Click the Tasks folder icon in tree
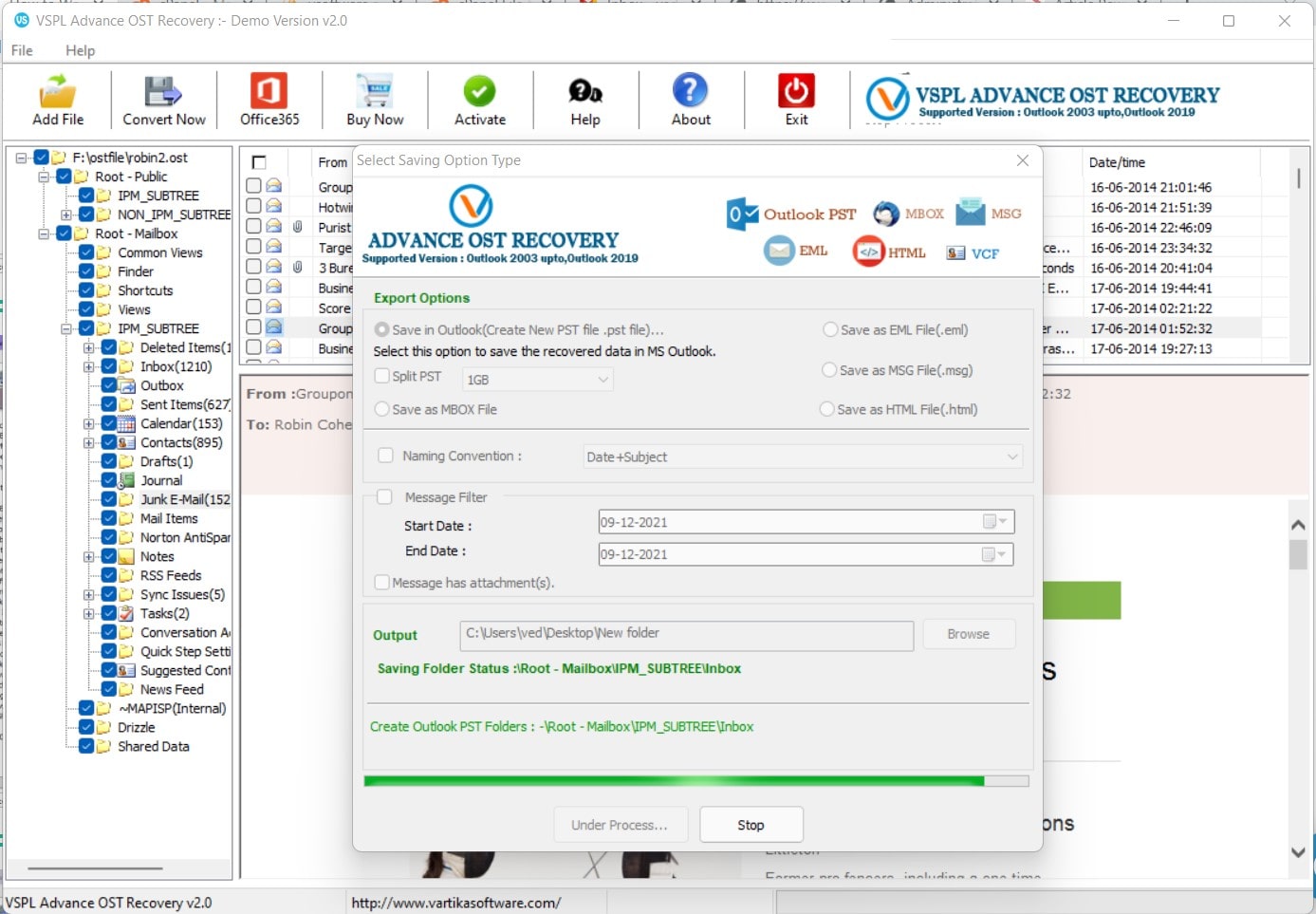Screen dimensions: 1316x914 125,613
